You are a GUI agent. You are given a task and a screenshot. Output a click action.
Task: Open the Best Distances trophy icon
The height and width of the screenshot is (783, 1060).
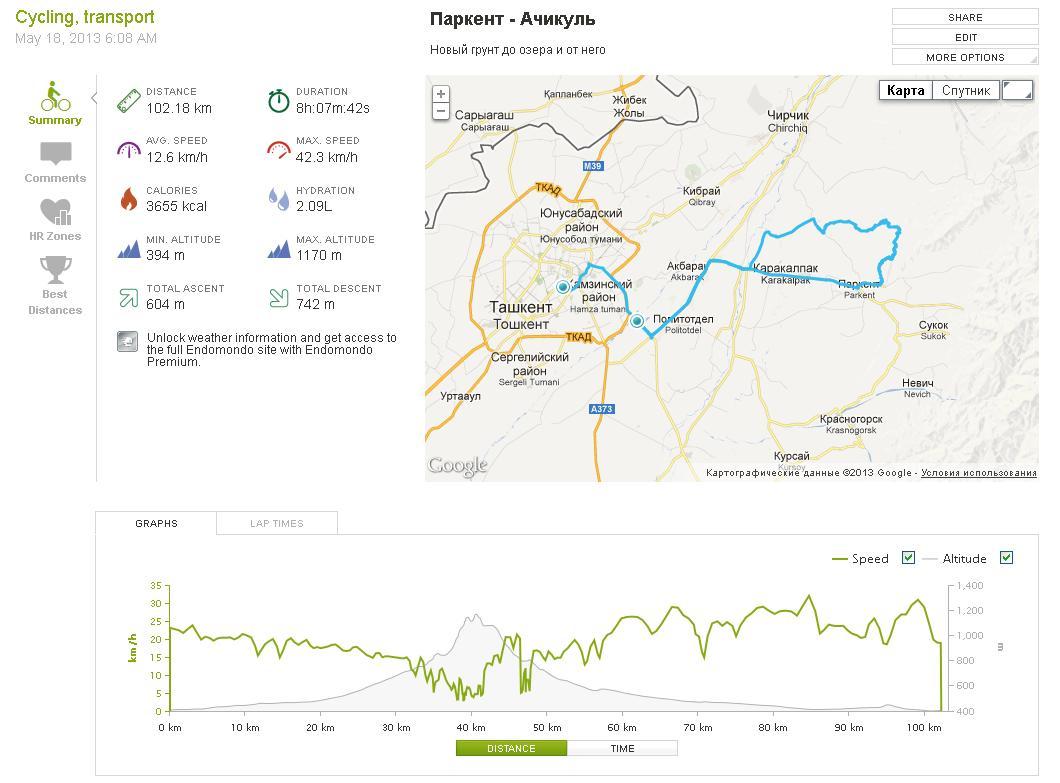point(55,270)
